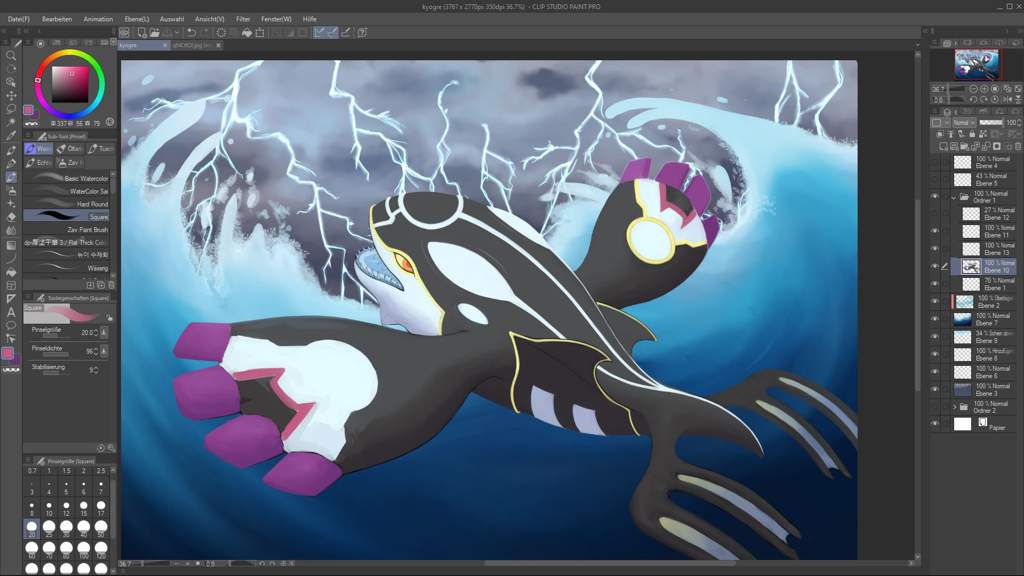The height and width of the screenshot is (576, 1024).
Task: Click the layer opacity slider
Action: (x=991, y=122)
